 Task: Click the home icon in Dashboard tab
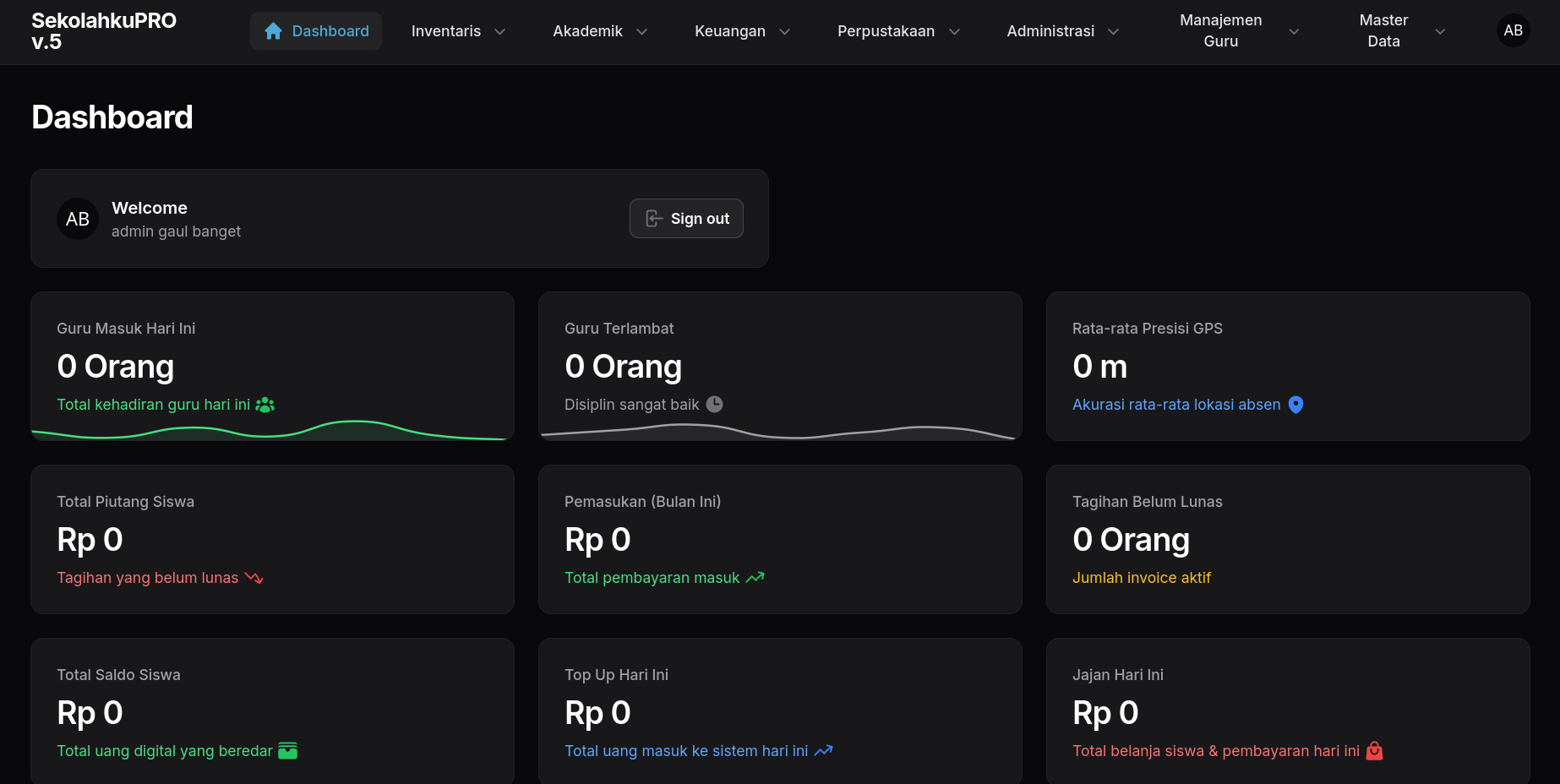pyautogui.click(x=273, y=31)
